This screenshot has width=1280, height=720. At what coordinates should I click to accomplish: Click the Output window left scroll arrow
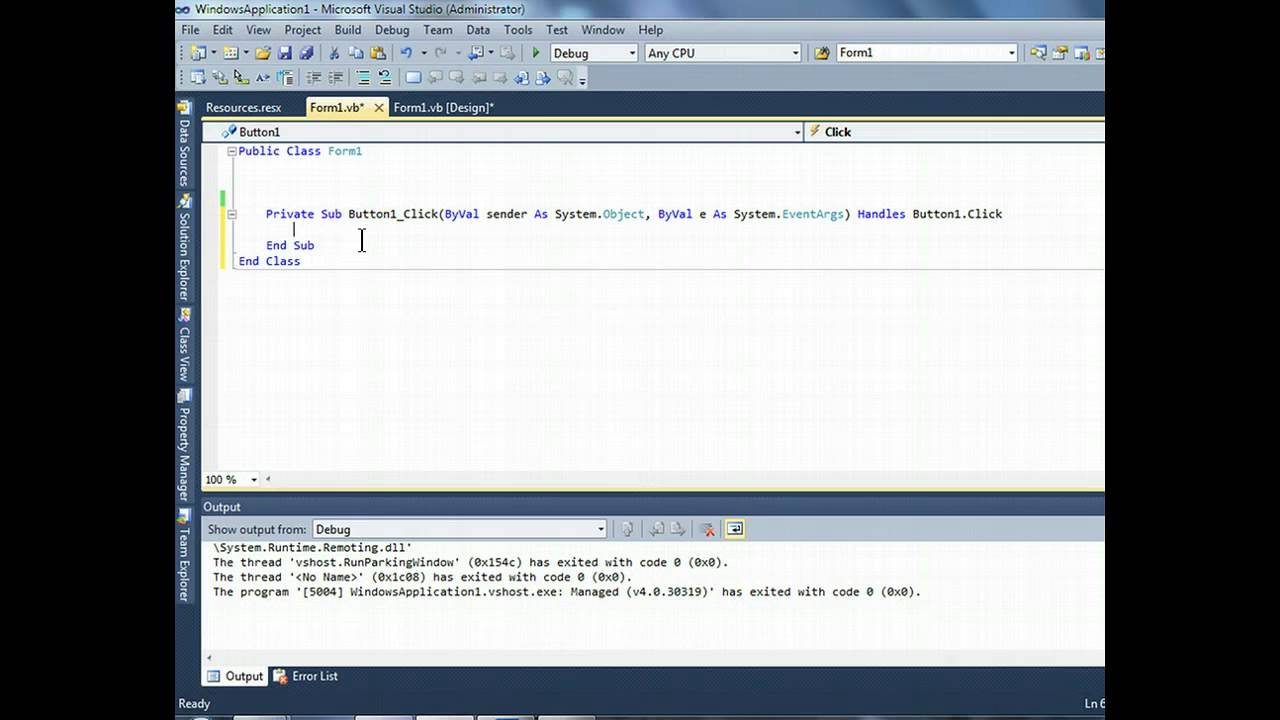point(209,658)
